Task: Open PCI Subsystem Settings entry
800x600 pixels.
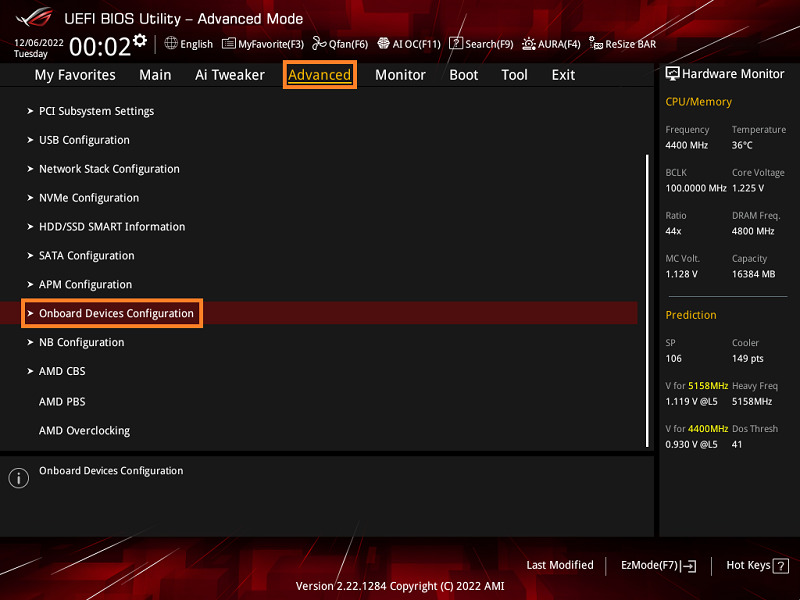Action: 96,111
